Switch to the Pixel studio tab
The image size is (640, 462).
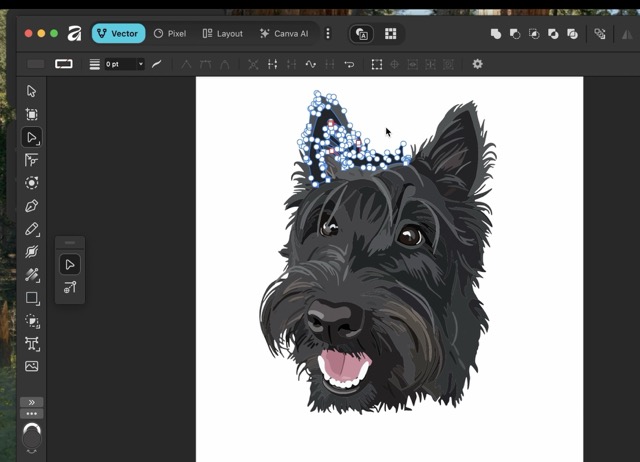(x=170, y=33)
